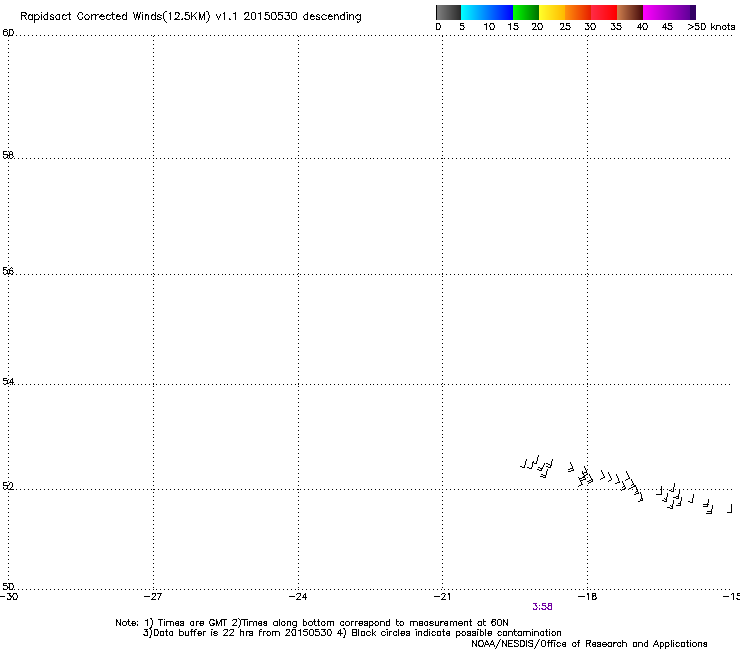Select the green 15-20 knots color swatch
This screenshot has width=740, height=650.
point(526,12)
